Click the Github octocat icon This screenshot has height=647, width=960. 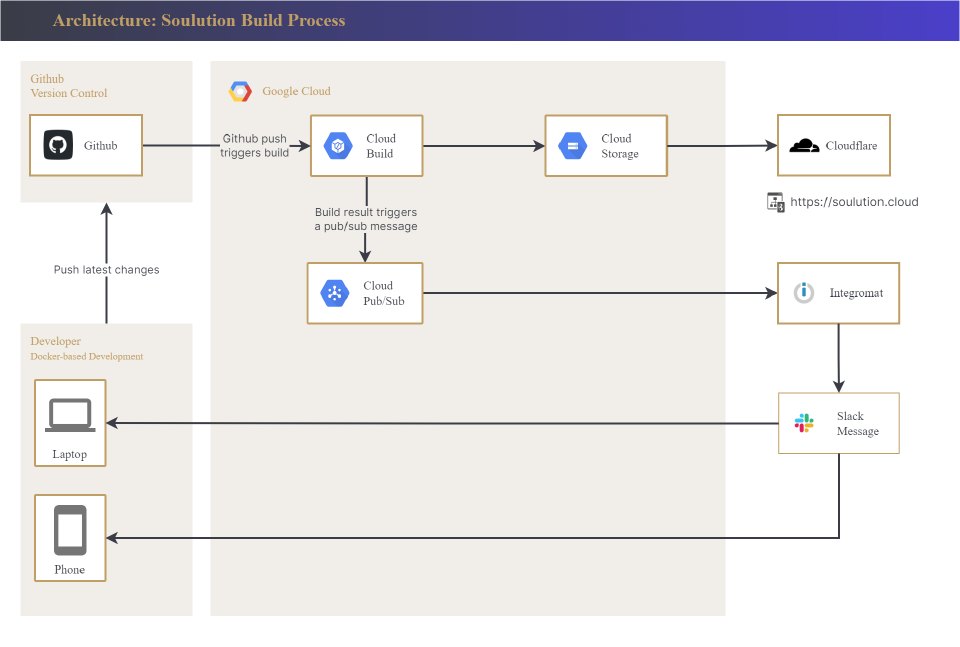58,145
